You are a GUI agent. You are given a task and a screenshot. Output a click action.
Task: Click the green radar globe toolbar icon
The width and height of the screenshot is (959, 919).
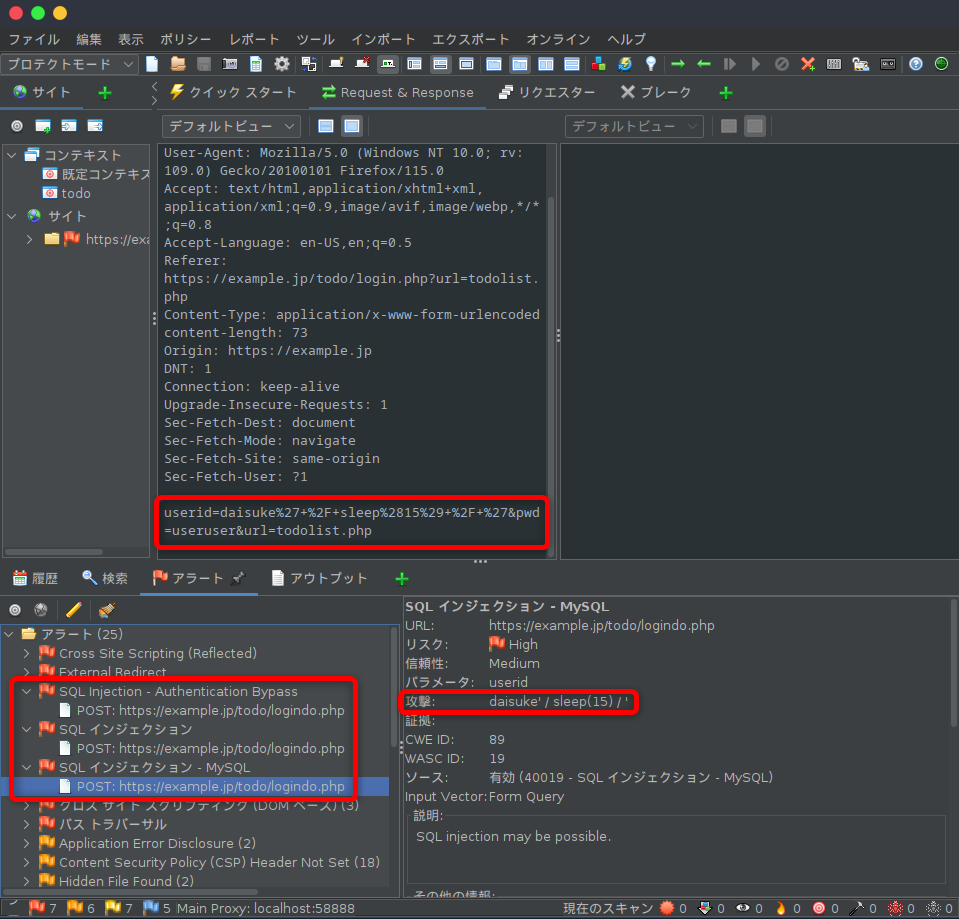click(x=942, y=64)
